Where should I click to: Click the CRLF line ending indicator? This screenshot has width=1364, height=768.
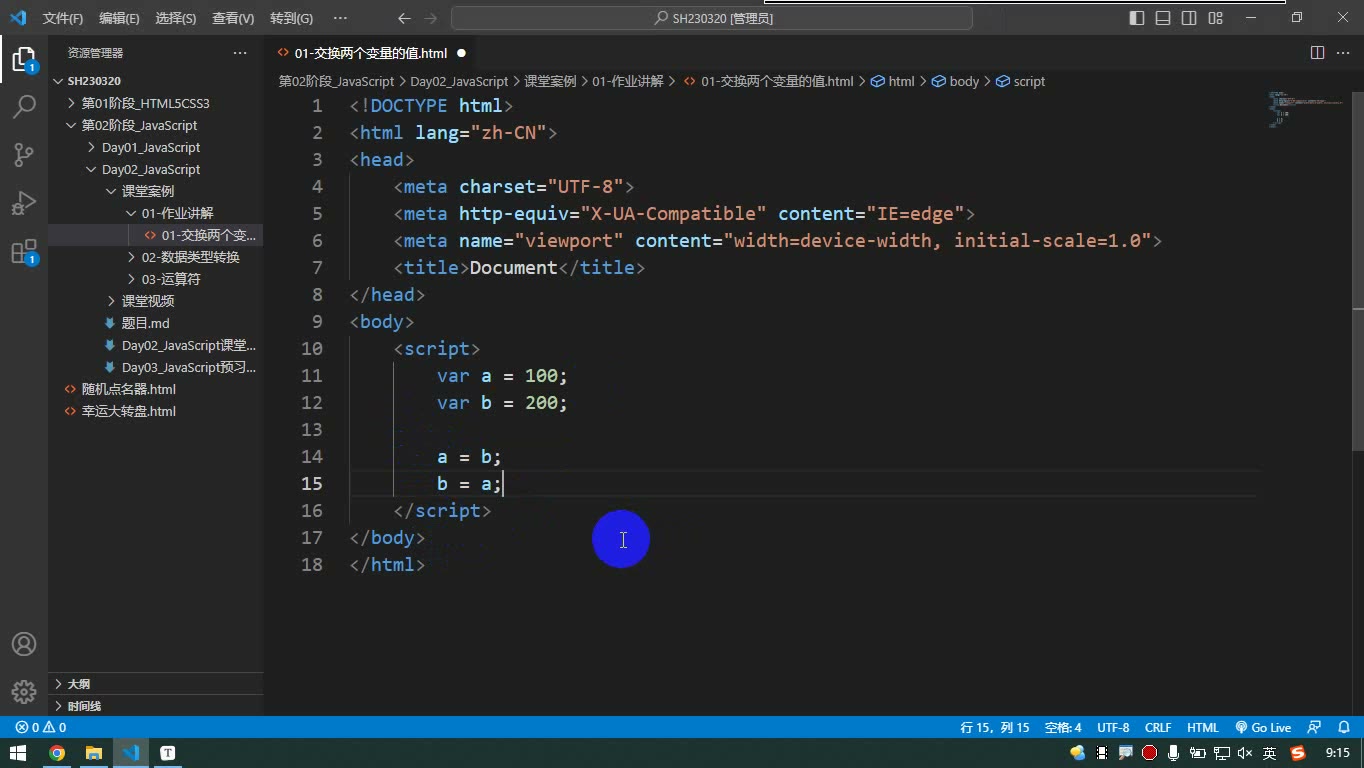coord(1158,728)
